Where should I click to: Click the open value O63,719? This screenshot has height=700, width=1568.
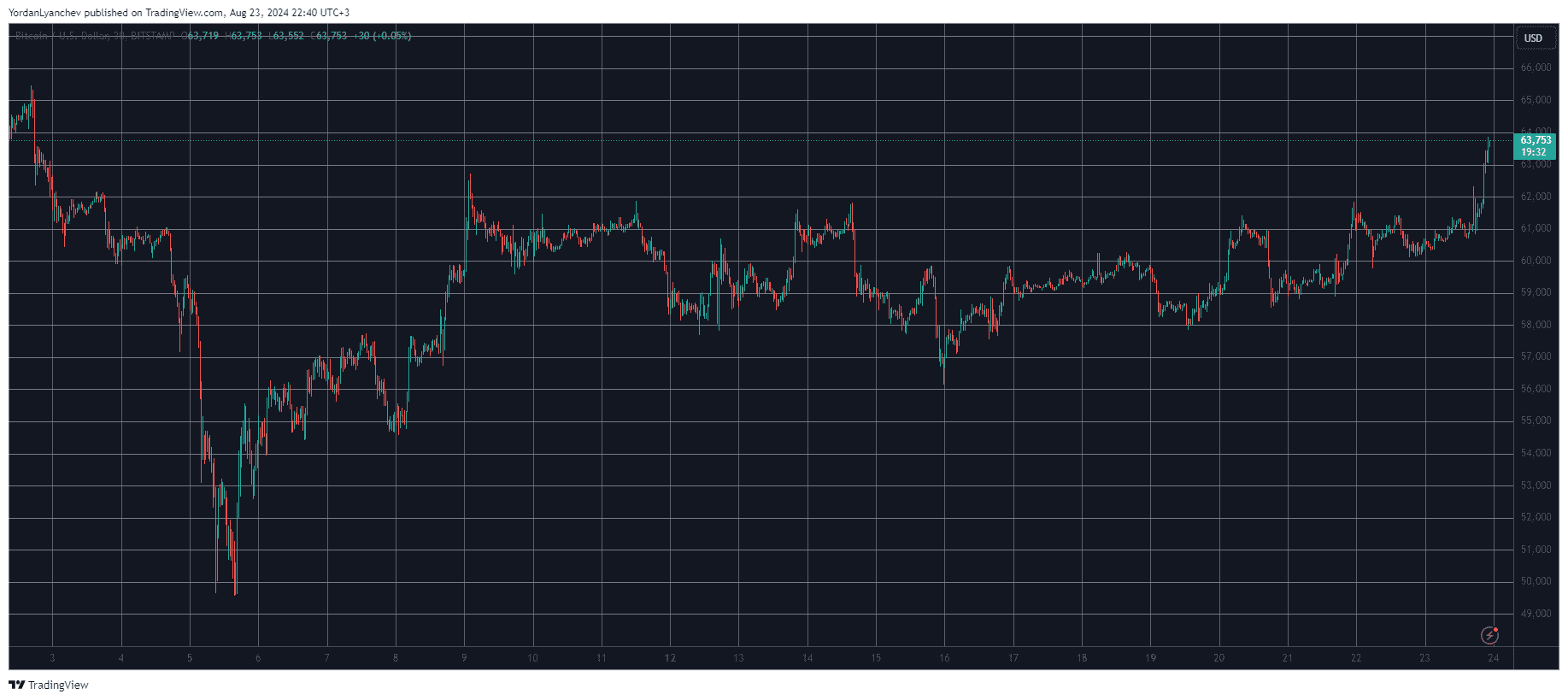pos(200,36)
